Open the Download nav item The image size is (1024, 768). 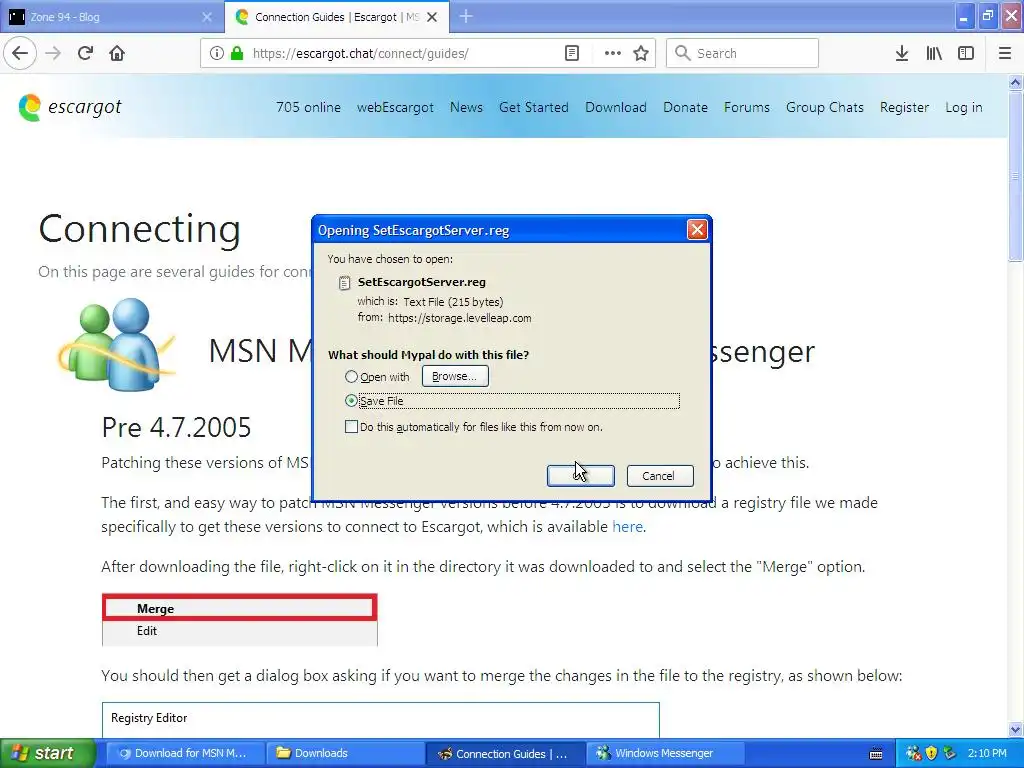(616, 107)
